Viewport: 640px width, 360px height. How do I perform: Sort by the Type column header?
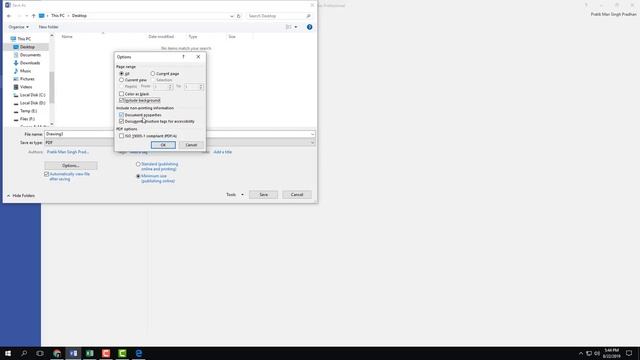pos(193,37)
